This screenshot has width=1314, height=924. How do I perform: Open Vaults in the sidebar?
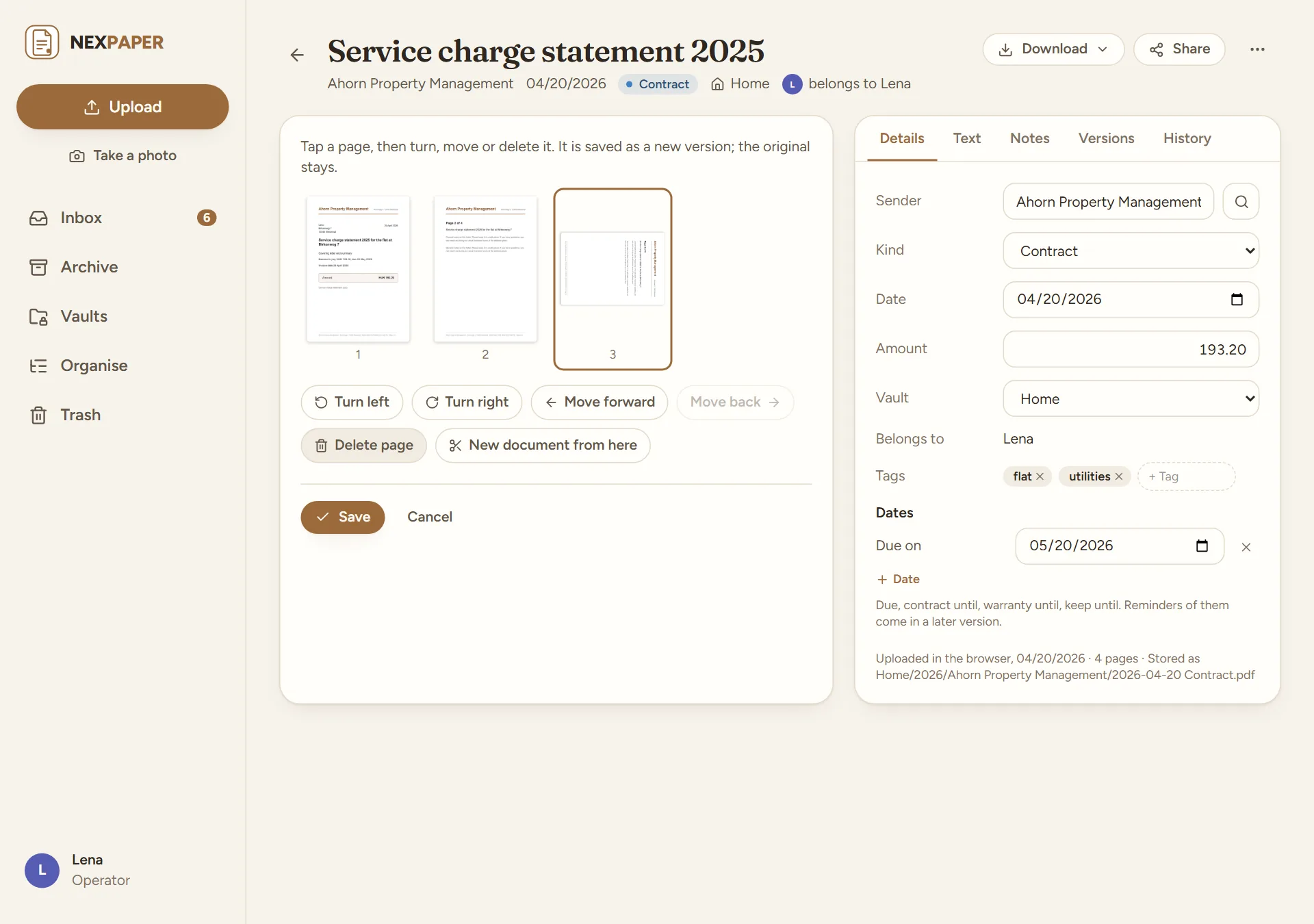[x=123, y=316]
